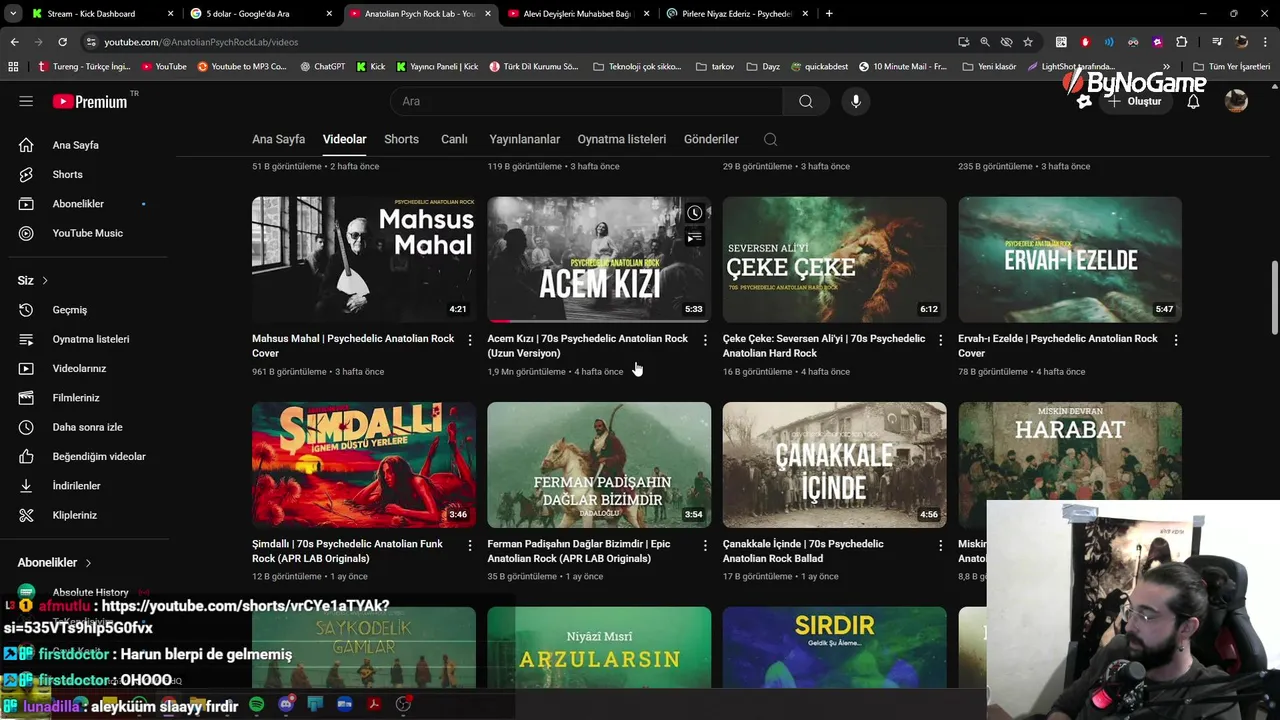1280x720 pixels.
Task: Open OBS Studio from the taskbar
Action: tap(403, 704)
